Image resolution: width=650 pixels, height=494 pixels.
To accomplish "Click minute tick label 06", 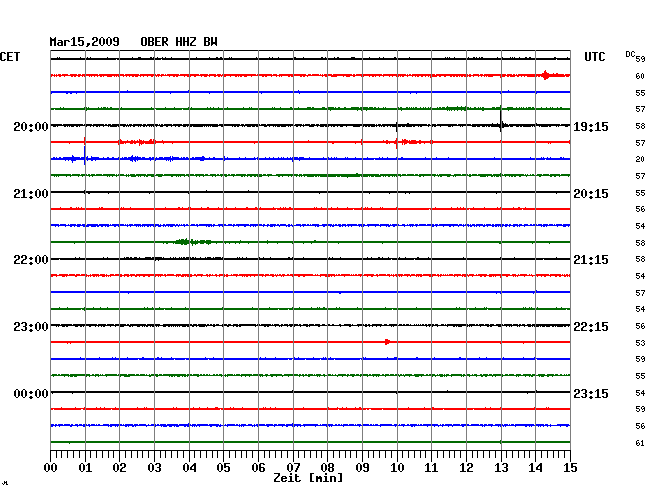I will coord(258,468).
